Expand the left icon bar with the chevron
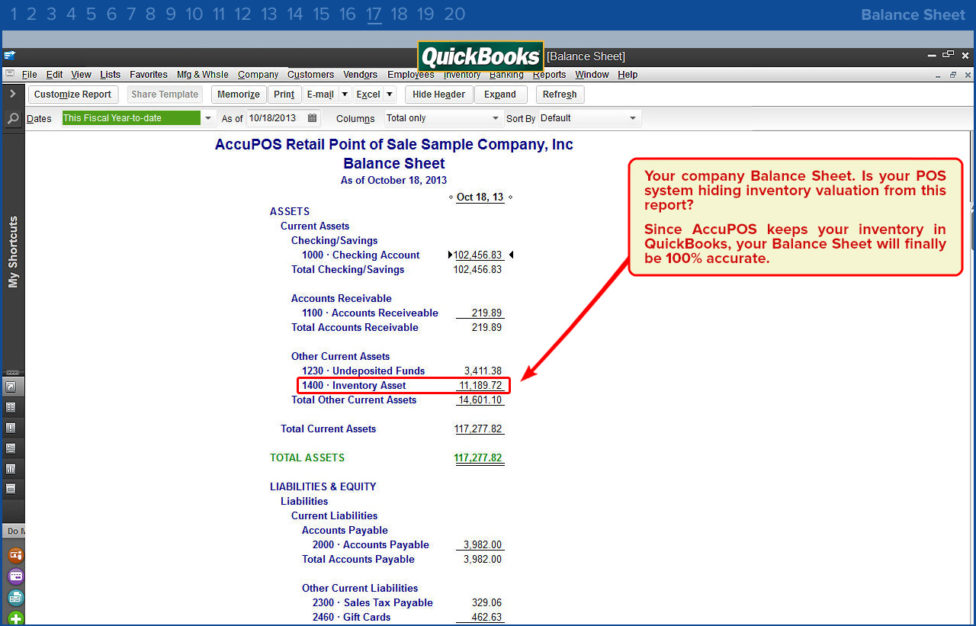 tap(12, 94)
